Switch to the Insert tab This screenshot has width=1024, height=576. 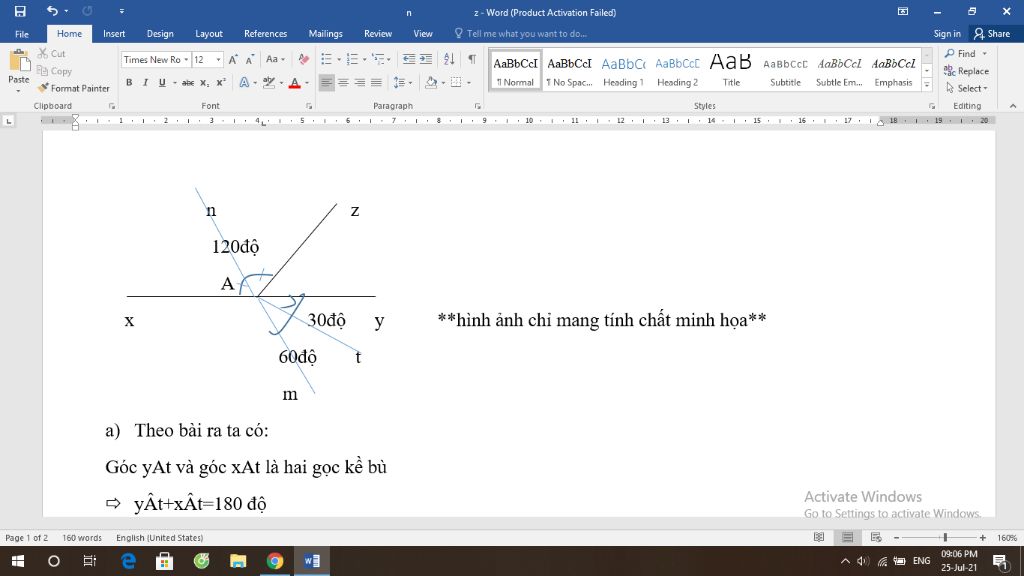tap(114, 34)
